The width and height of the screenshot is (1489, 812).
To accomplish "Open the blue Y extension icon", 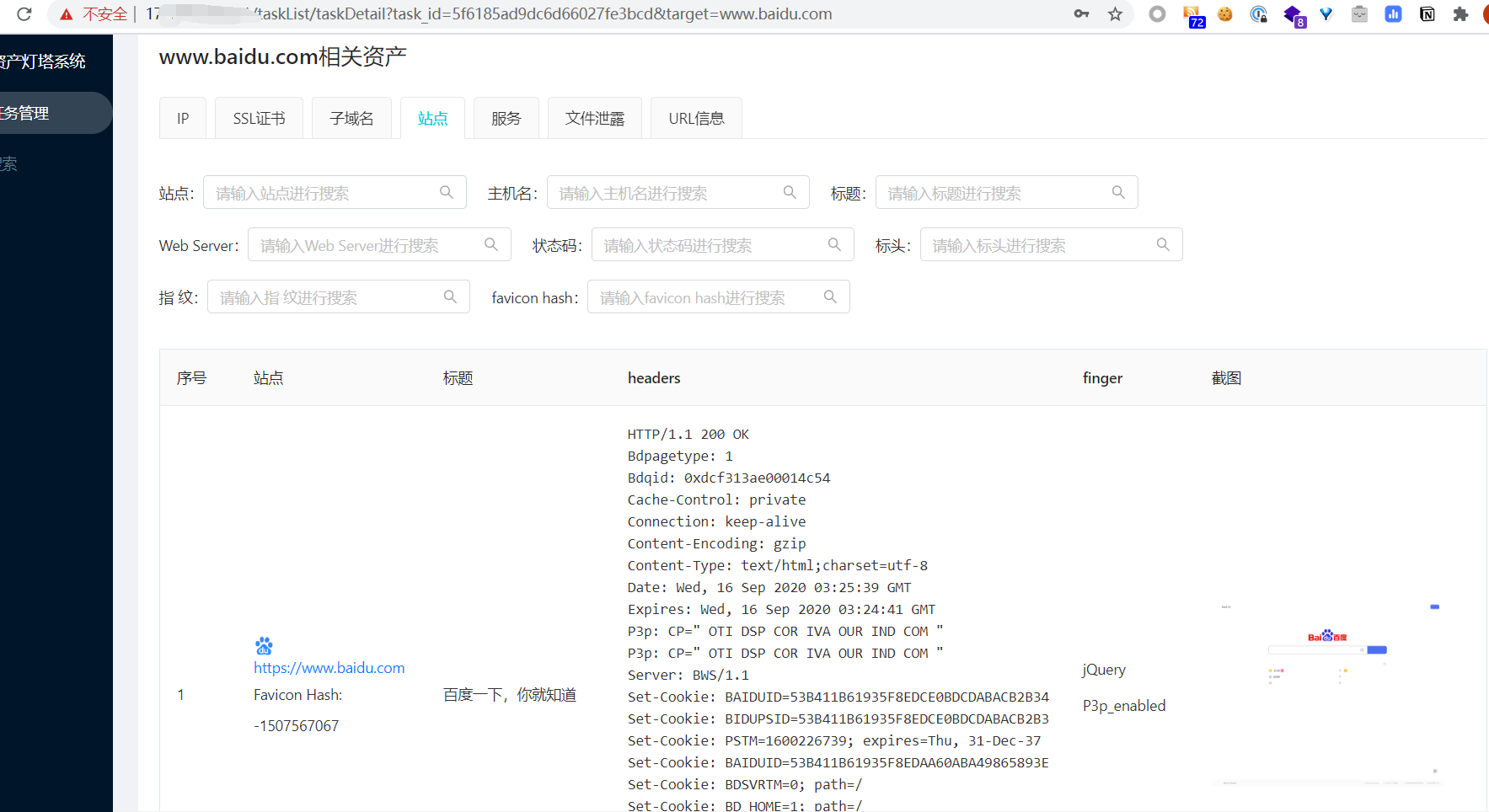I will 1326,13.
